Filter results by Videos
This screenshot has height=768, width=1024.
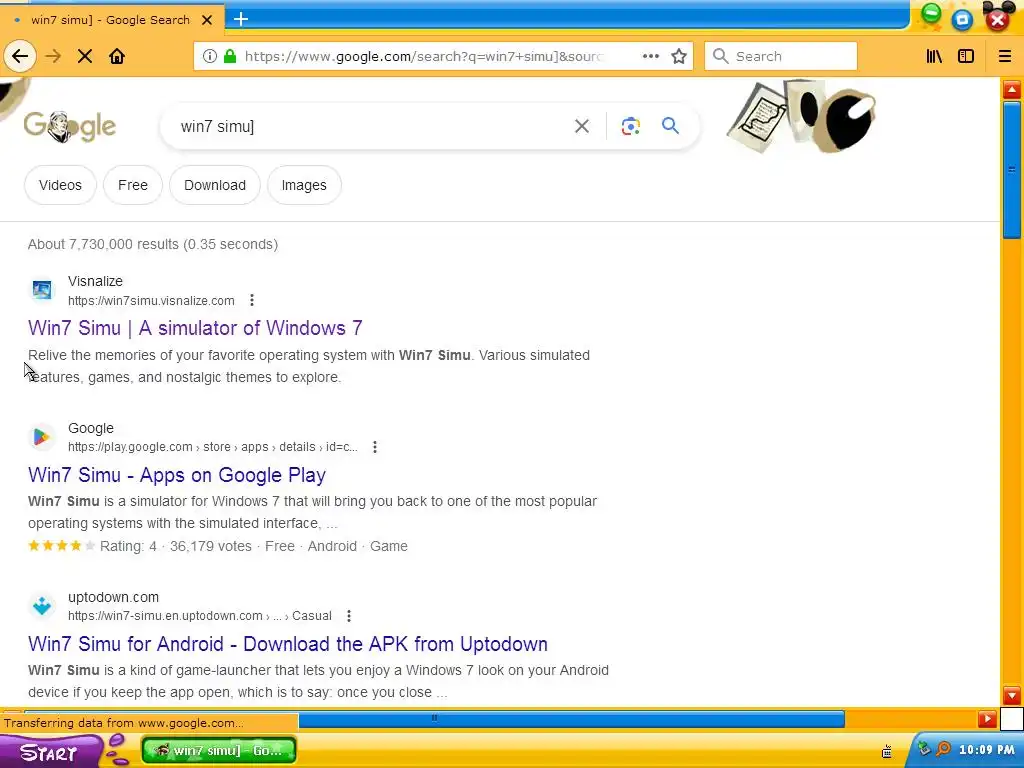click(x=60, y=185)
